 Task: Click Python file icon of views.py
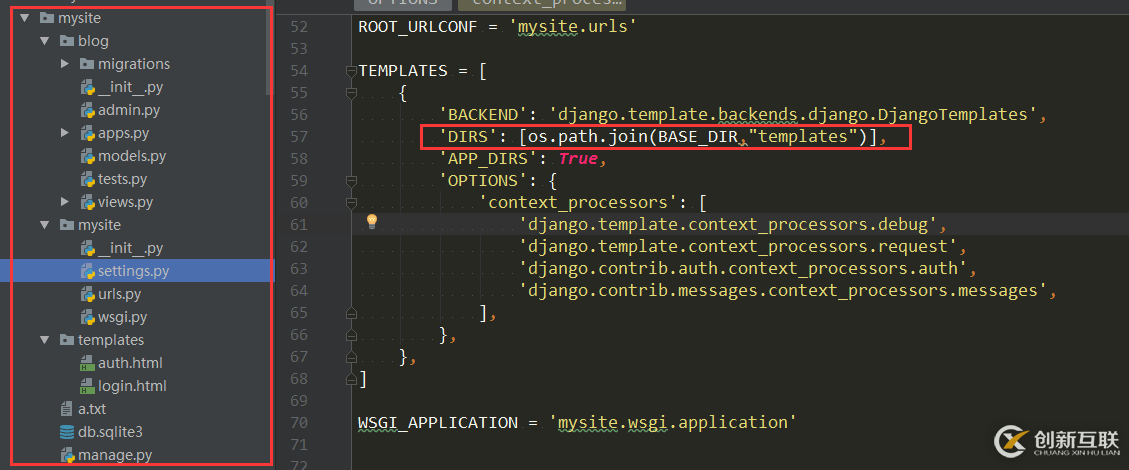coord(87,202)
